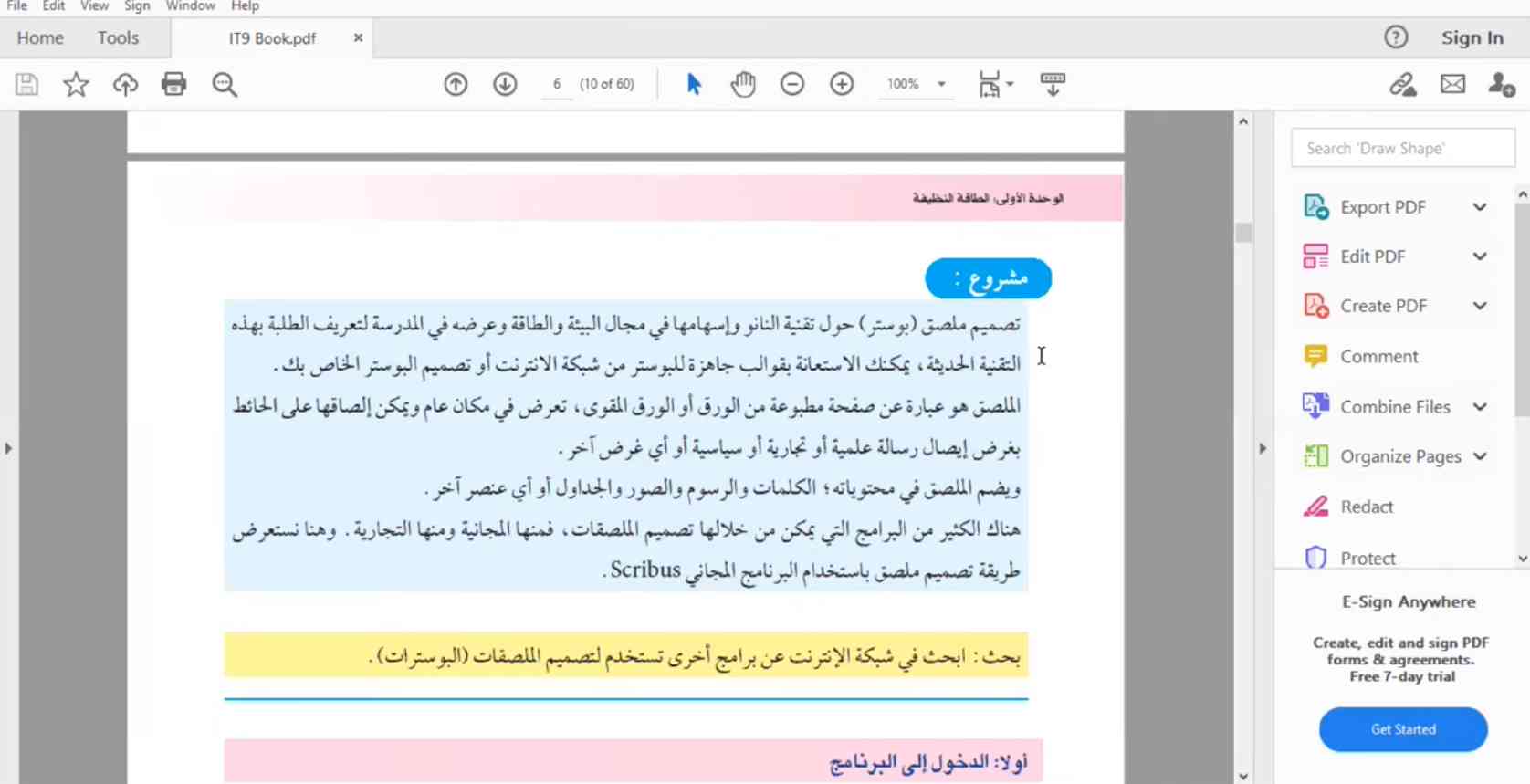
Task: Switch to the Home tab
Action: pos(40,37)
